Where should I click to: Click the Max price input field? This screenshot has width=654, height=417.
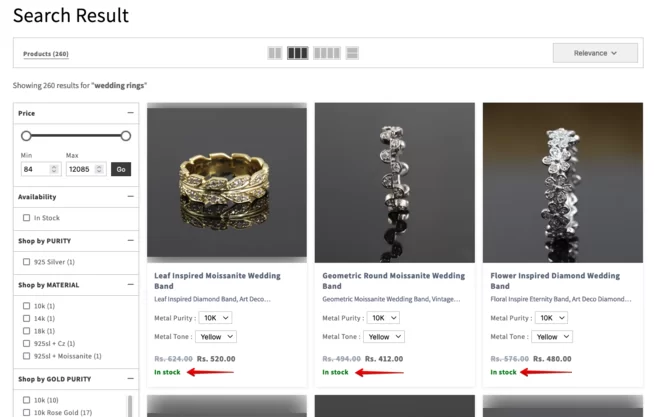click(x=86, y=169)
